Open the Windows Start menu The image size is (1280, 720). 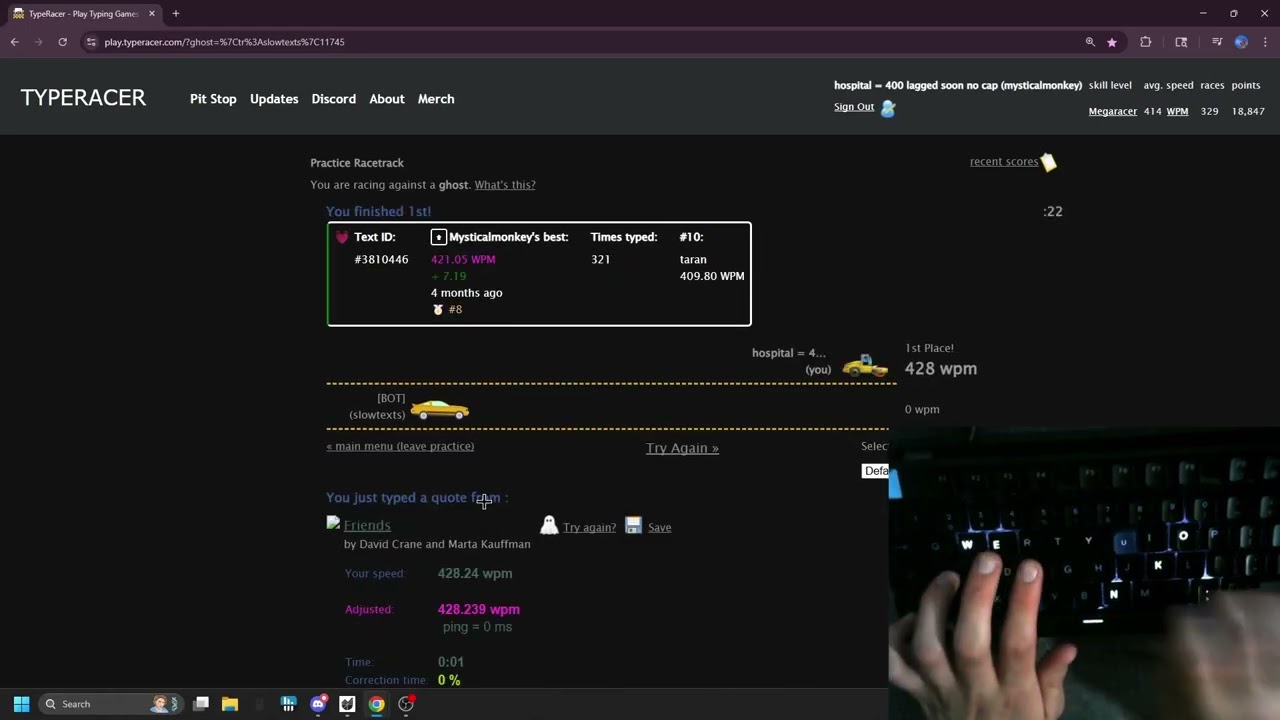21,704
